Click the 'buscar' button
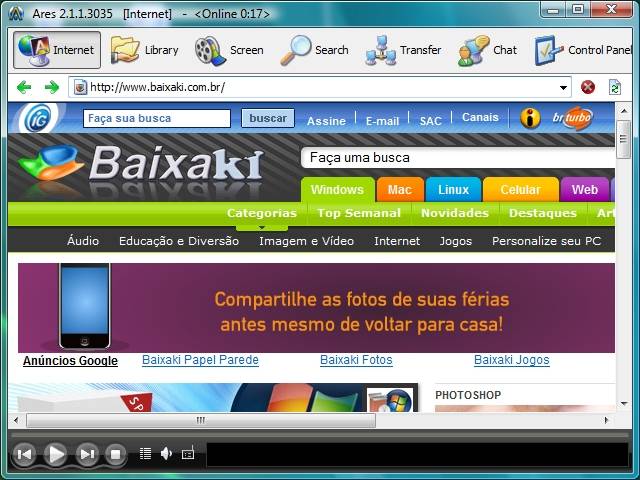 [x=268, y=118]
